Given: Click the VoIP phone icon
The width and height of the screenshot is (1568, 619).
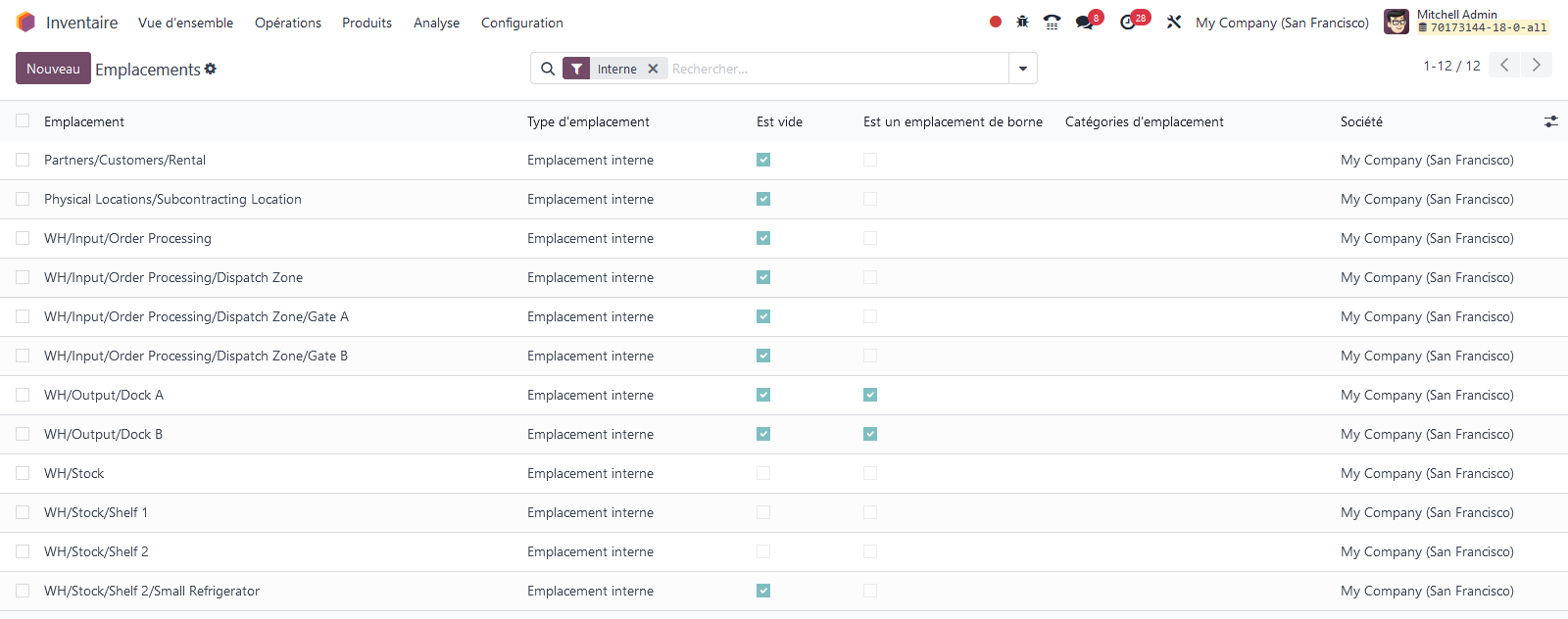Looking at the screenshot, I should pyautogui.click(x=1052, y=22).
